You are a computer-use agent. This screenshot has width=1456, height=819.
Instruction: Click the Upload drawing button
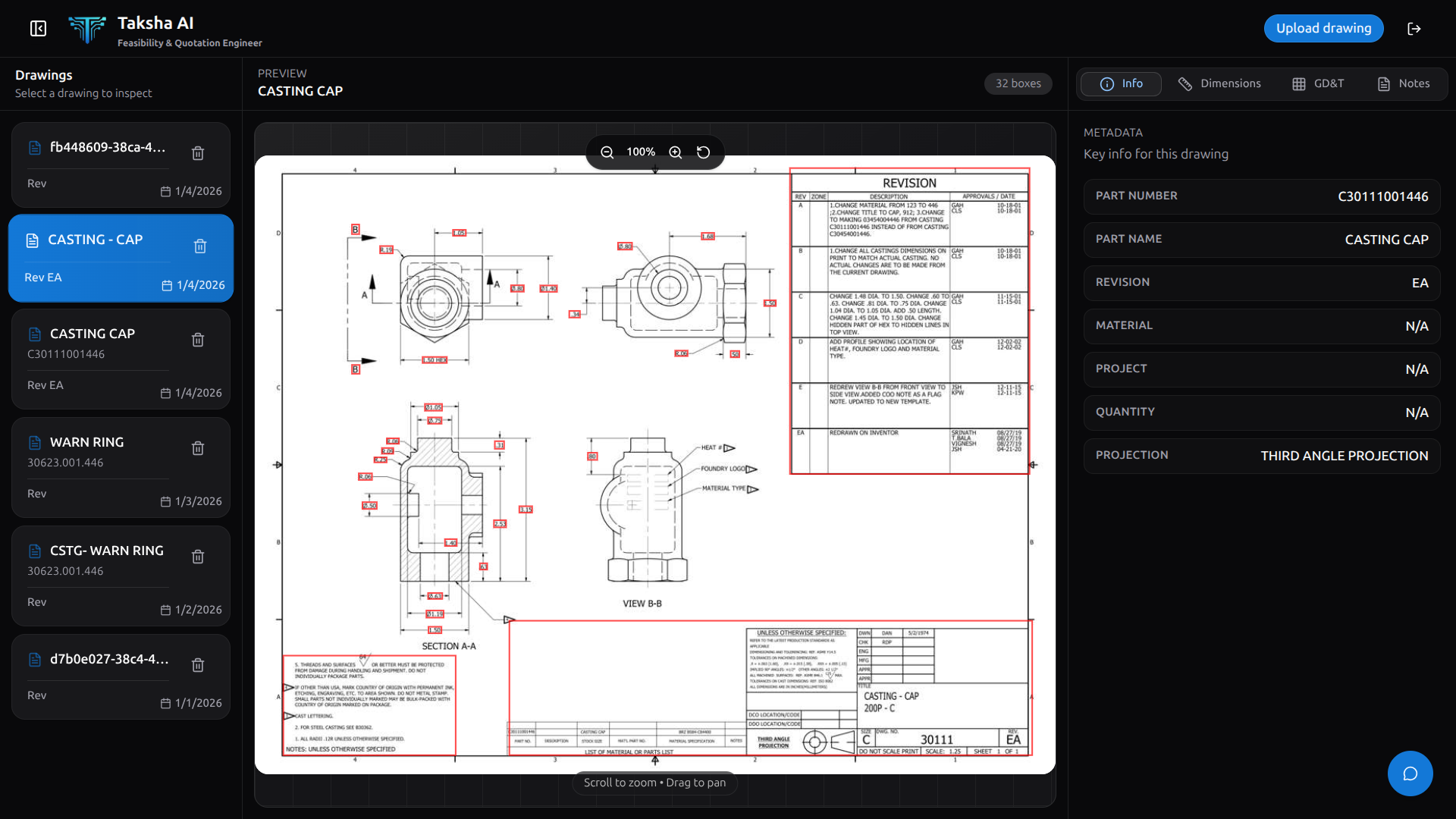point(1323,29)
